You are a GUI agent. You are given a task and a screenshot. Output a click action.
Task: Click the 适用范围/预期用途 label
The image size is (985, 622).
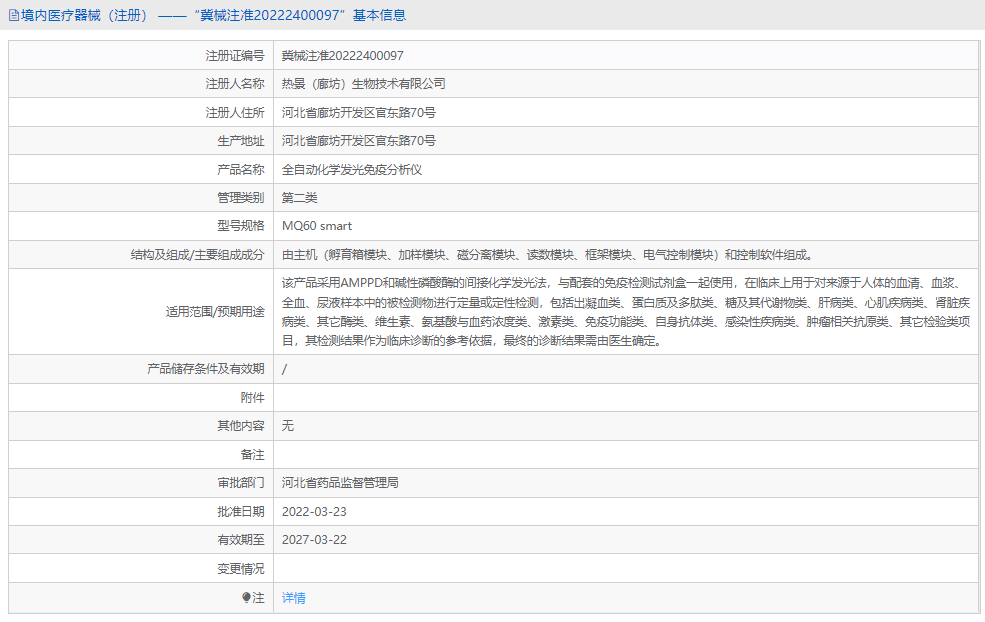pos(215,312)
